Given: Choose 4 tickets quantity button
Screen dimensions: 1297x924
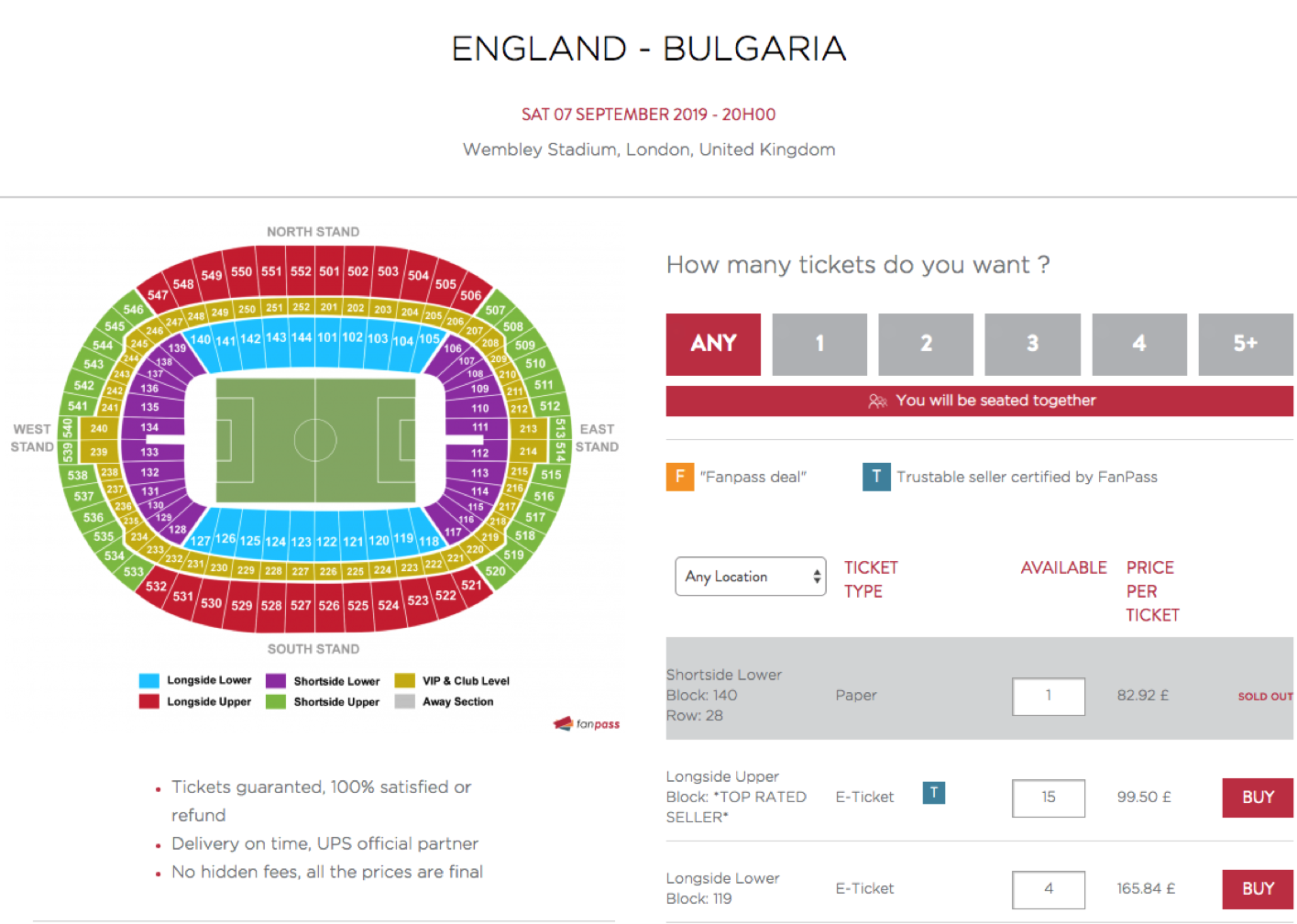Looking at the screenshot, I should coord(1139,344).
